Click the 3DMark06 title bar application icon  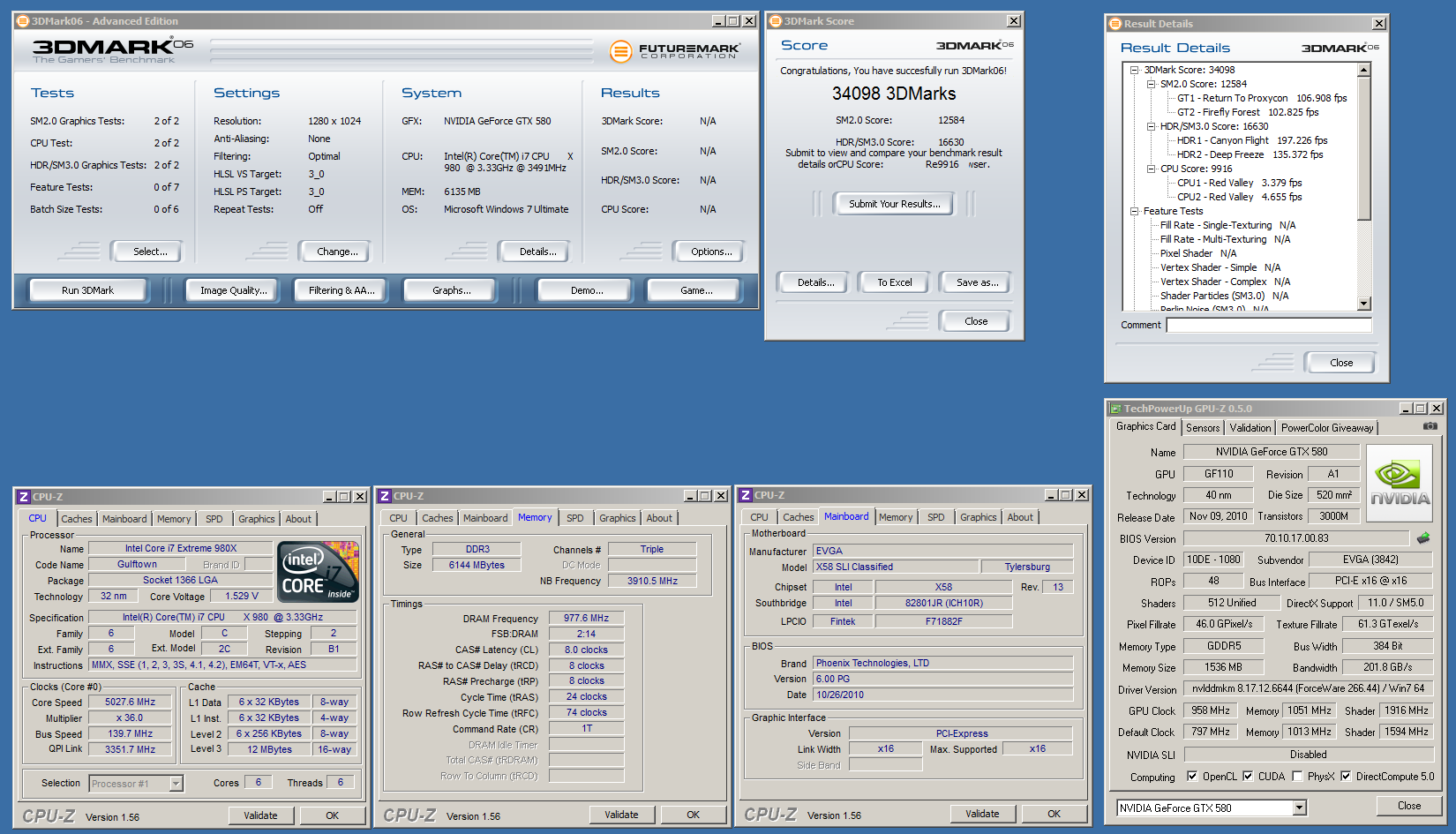(x=23, y=21)
